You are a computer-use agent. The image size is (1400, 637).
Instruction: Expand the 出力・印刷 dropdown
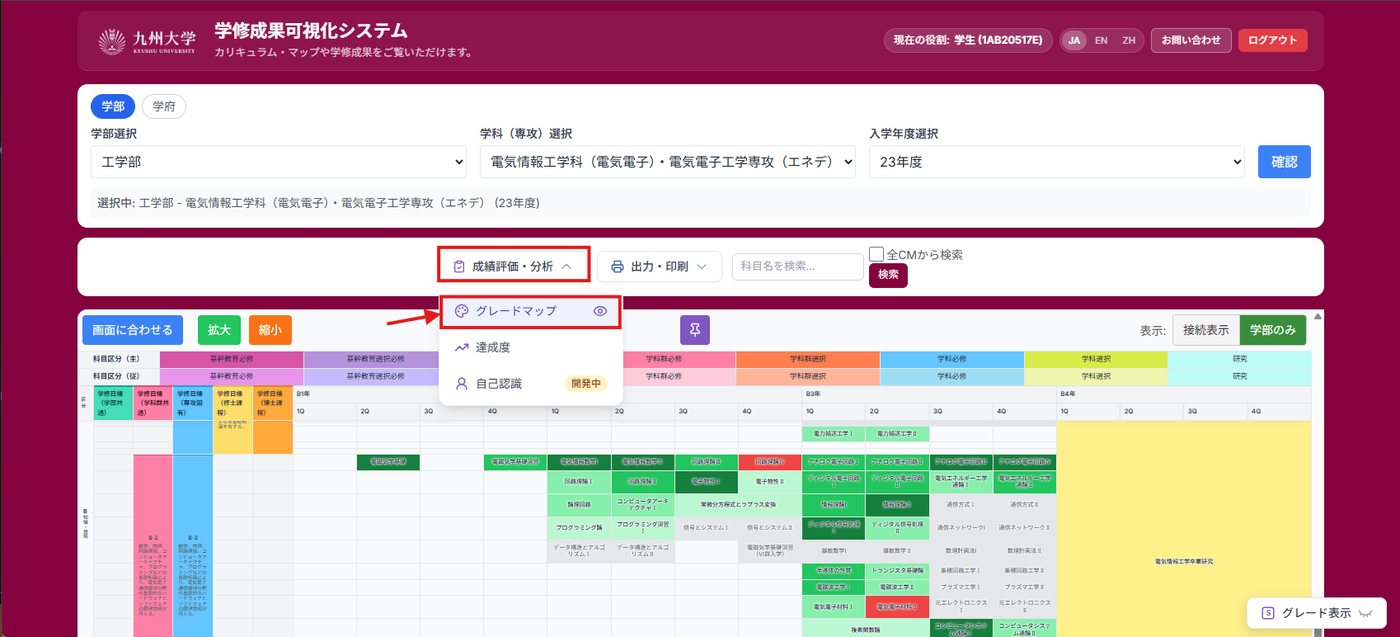659,266
